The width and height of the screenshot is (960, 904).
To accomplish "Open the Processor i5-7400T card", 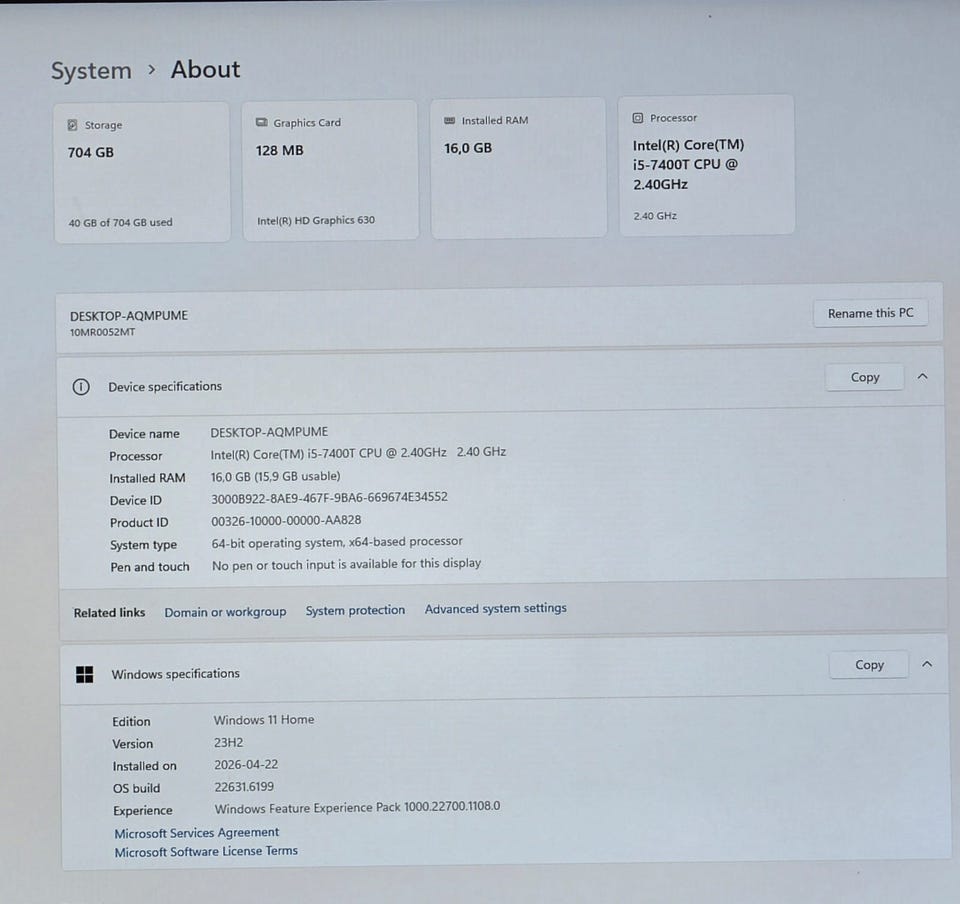I will coord(707,165).
